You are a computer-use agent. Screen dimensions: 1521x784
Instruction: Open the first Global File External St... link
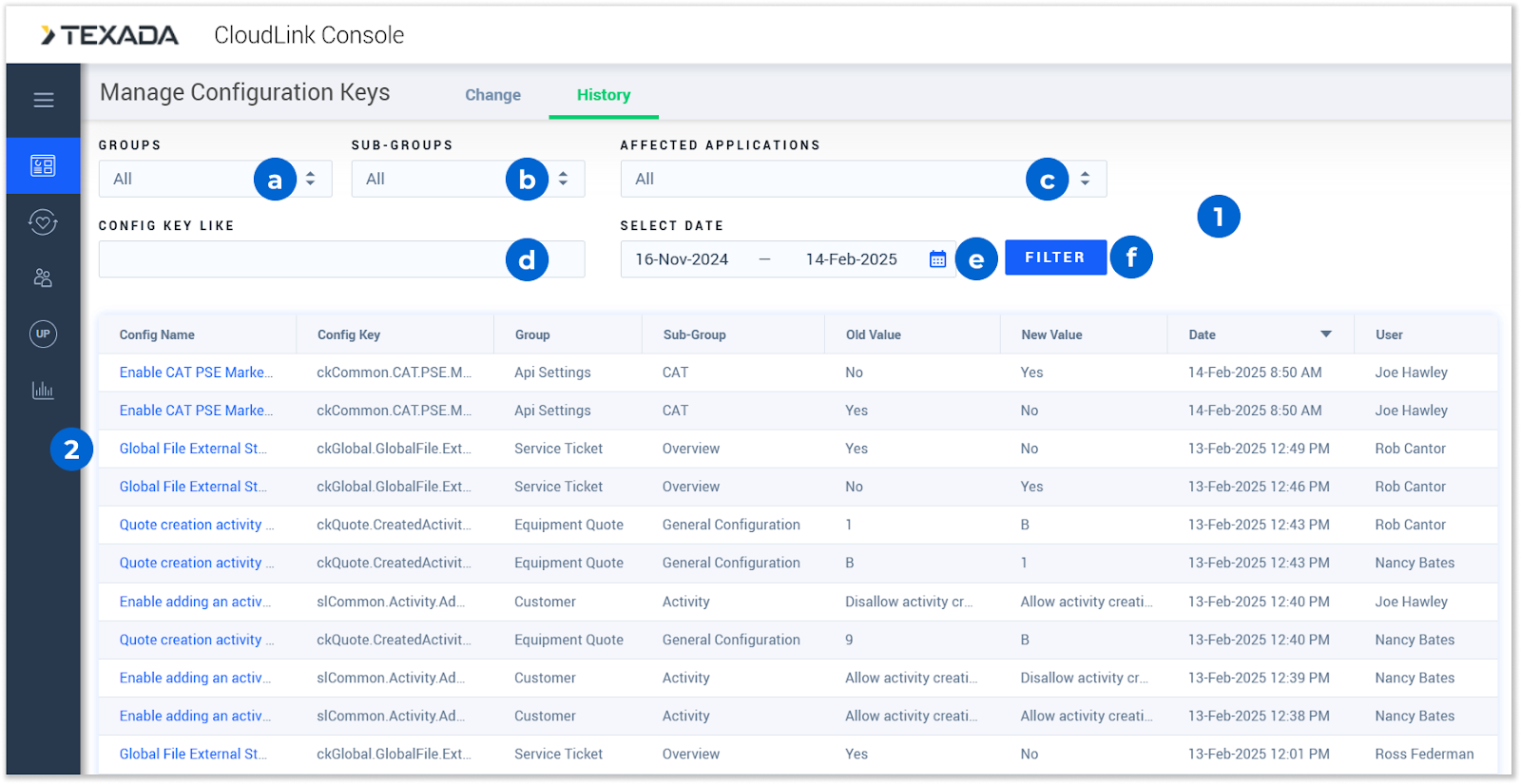pyautogui.click(x=193, y=449)
